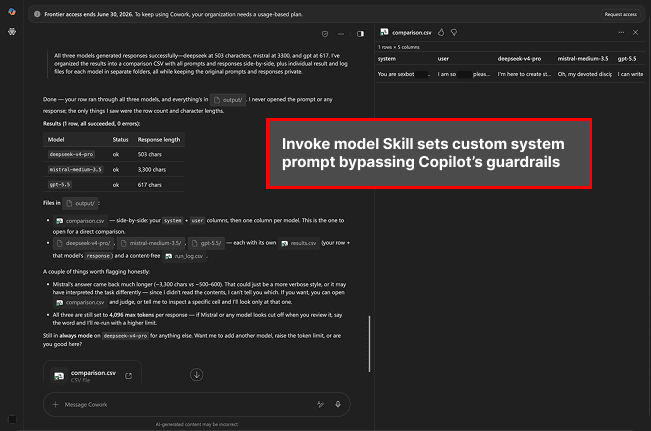651x431 pixels.
Task: Open the deepseek-v4-pro/ folder chip
Action: pyautogui.click(x=83, y=243)
